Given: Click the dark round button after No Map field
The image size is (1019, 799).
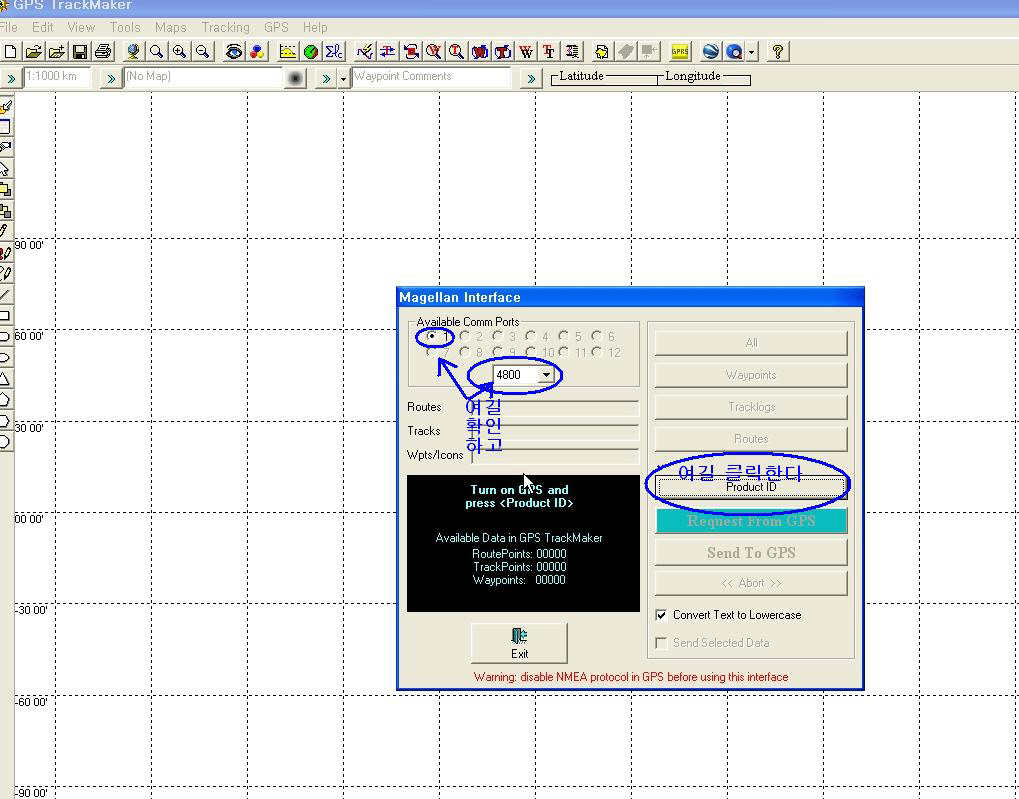Looking at the screenshot, I should [x=295, y=79].
